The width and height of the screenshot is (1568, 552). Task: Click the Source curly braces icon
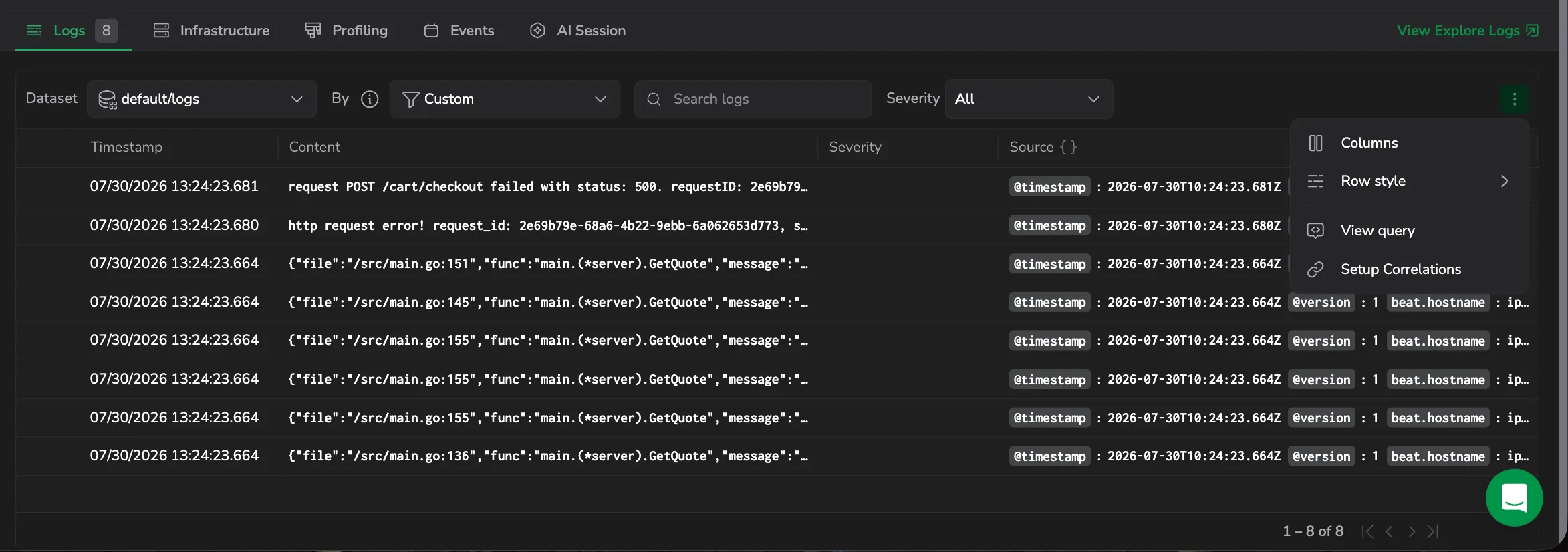click(x=1068, y=147)
